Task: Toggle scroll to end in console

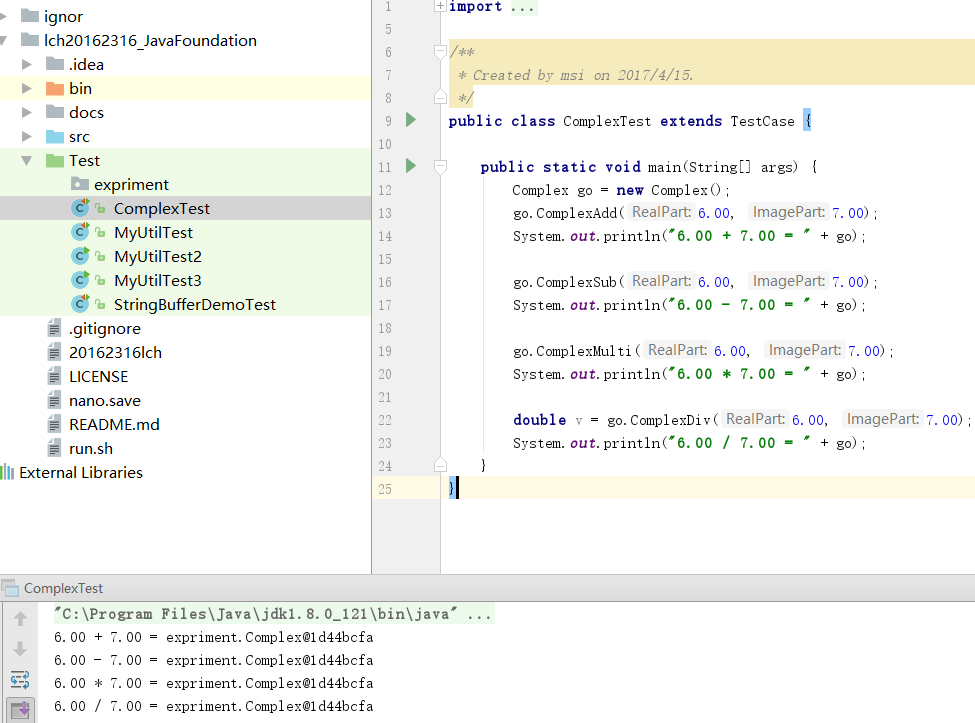Action: point(21,709)
